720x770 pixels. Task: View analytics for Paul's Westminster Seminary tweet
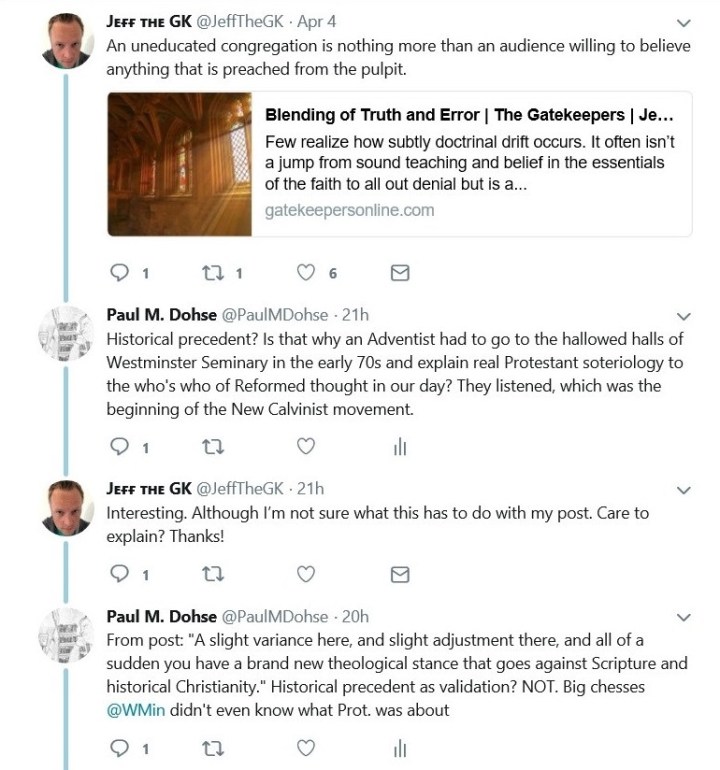tap(398, 446)
